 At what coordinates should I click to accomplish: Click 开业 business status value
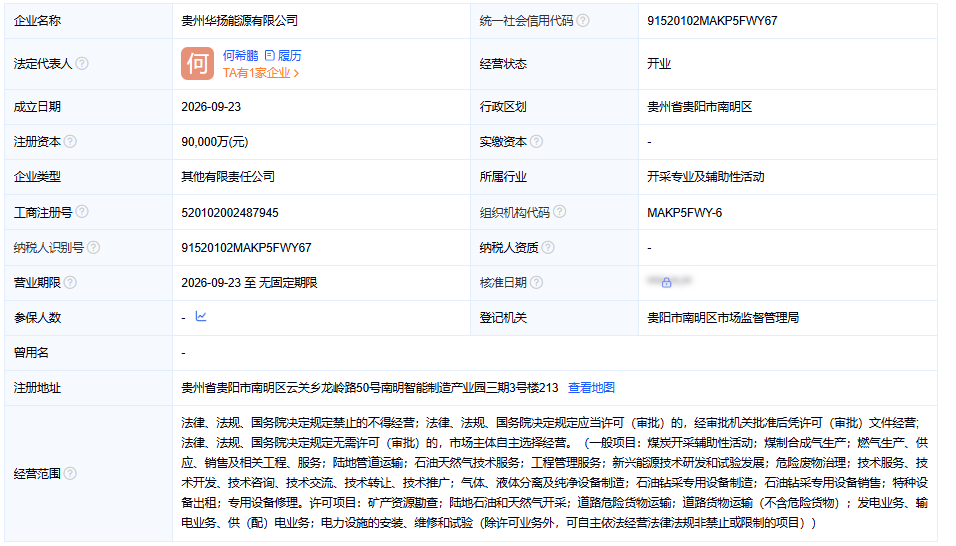pos(659,63)
